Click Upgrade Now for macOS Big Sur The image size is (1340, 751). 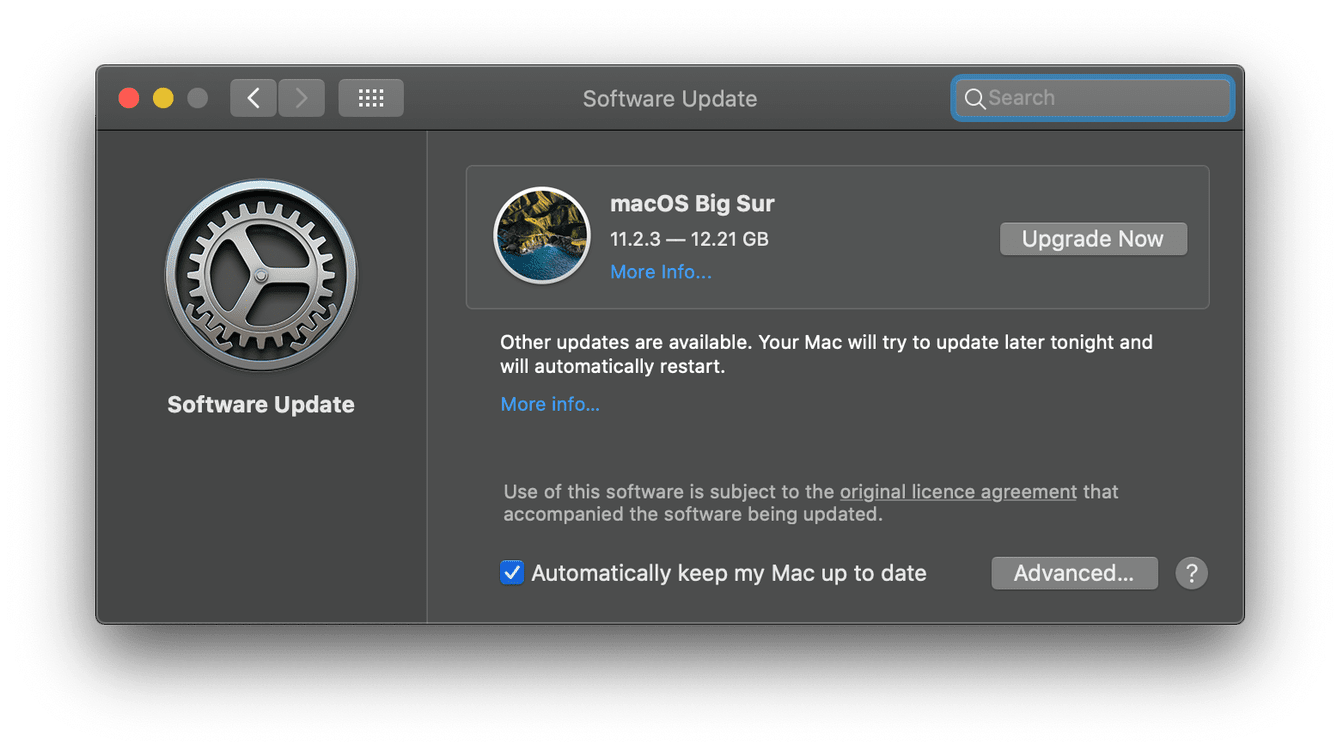1093,239
